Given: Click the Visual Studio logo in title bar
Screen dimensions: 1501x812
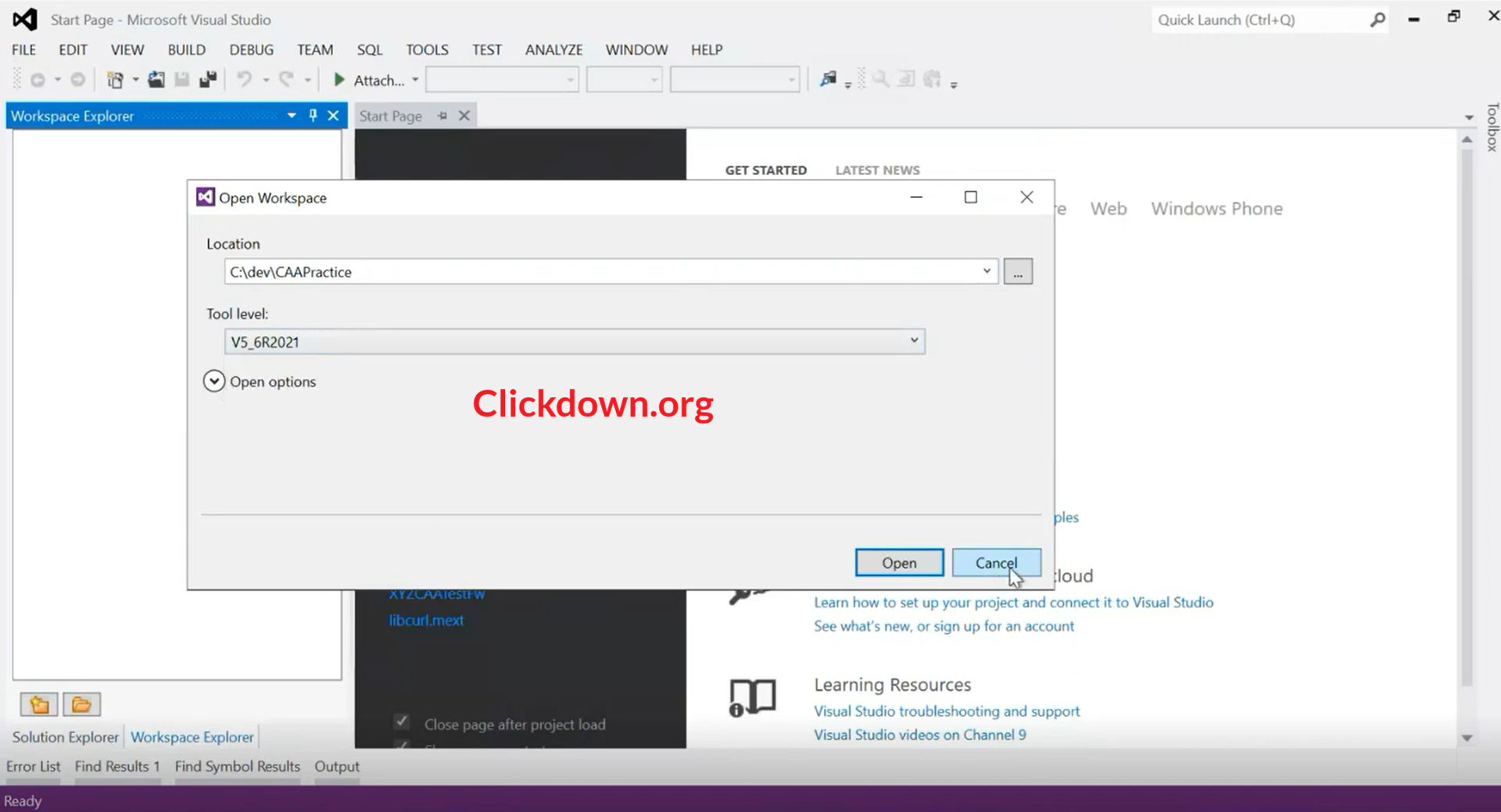Looking at the screenshot, I should pos(25,20).
